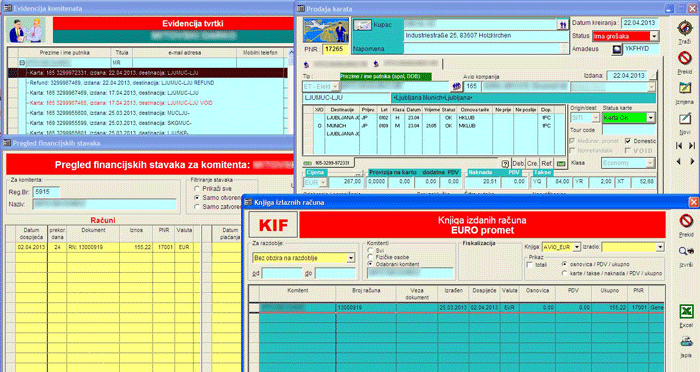The width and height of the screenshot is (700, 372).
Task: Go to next record in Prodaja karata
Action: (692, 161)
